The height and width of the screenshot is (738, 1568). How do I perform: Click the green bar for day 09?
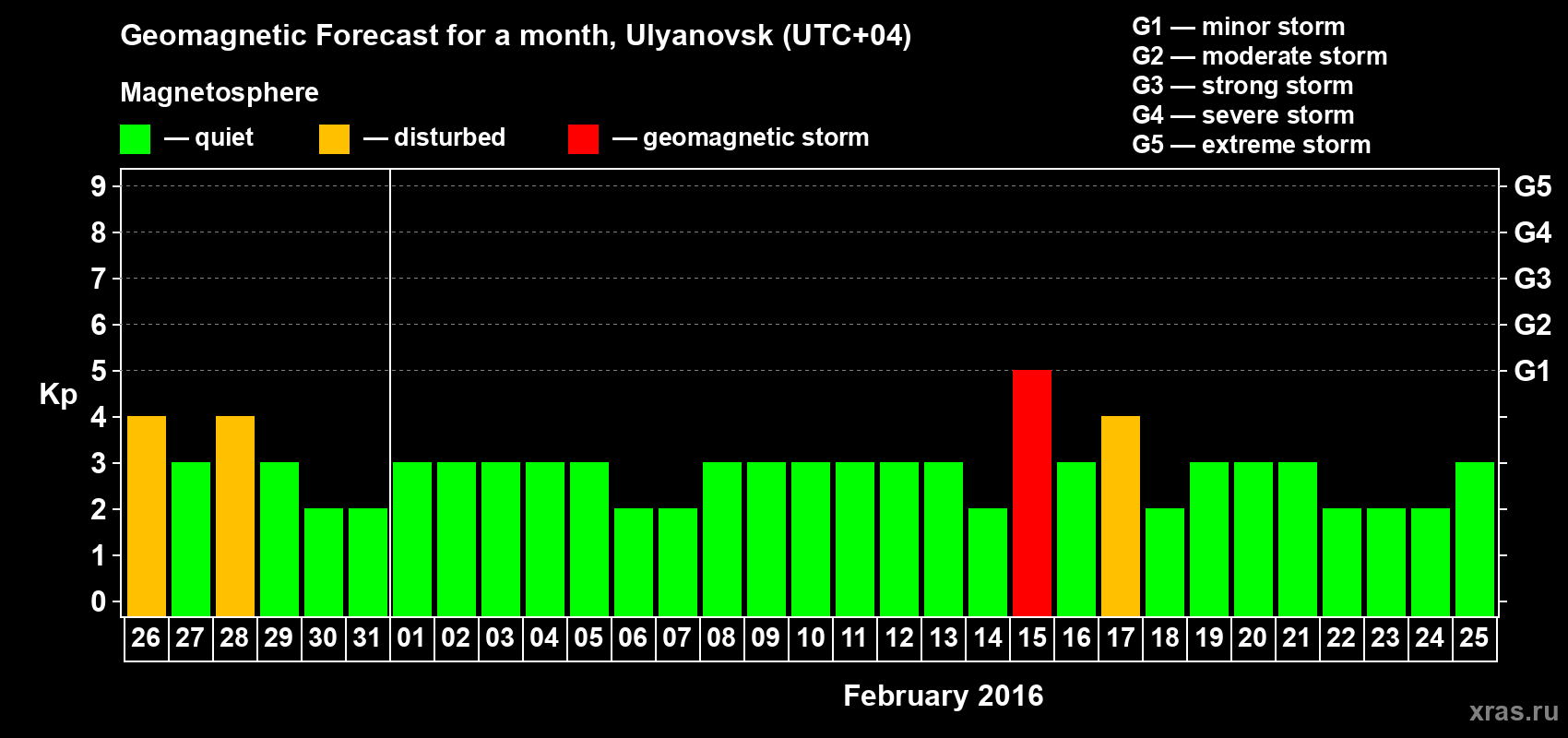766,539
